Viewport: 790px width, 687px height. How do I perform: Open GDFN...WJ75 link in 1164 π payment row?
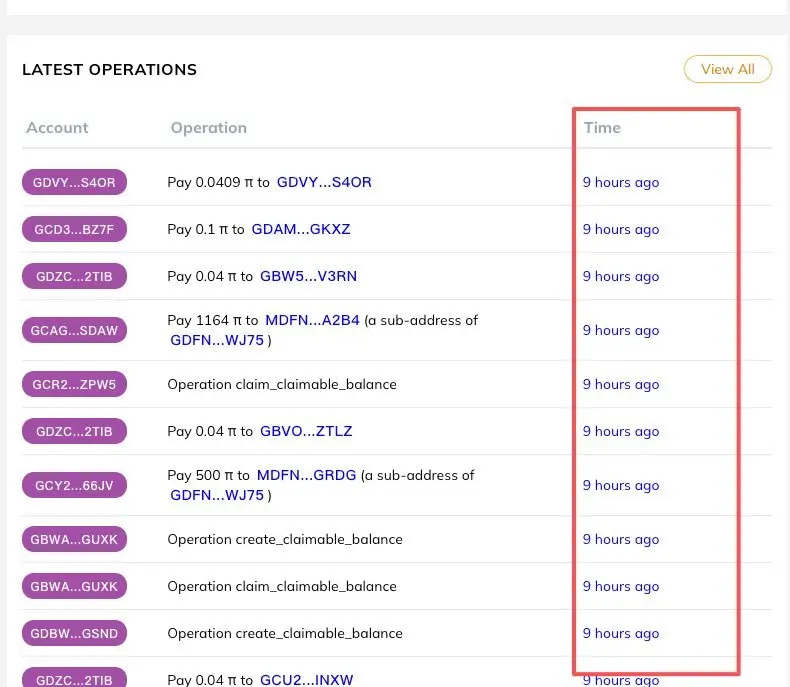point(217,340)
